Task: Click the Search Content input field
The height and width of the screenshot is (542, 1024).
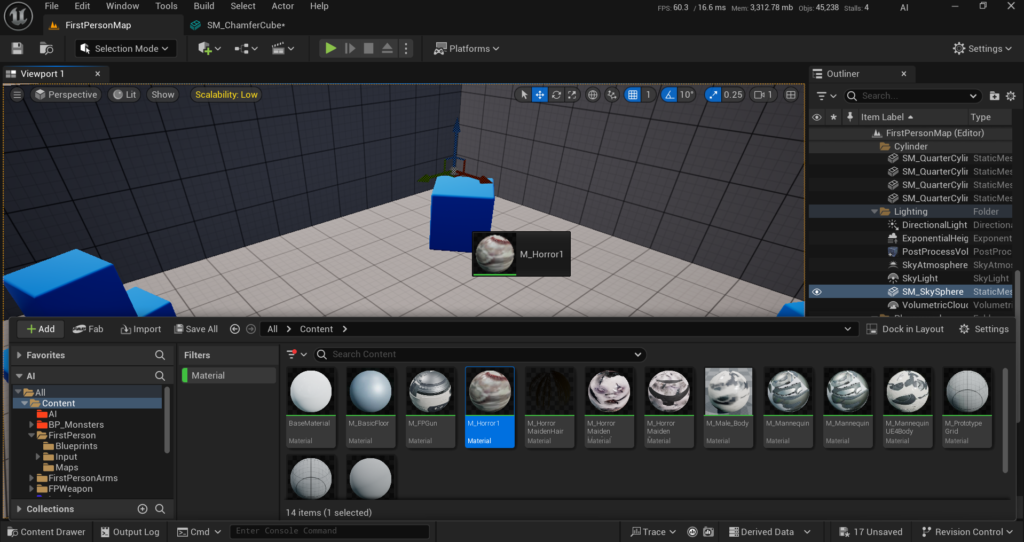Action: (x=480, y=354)
